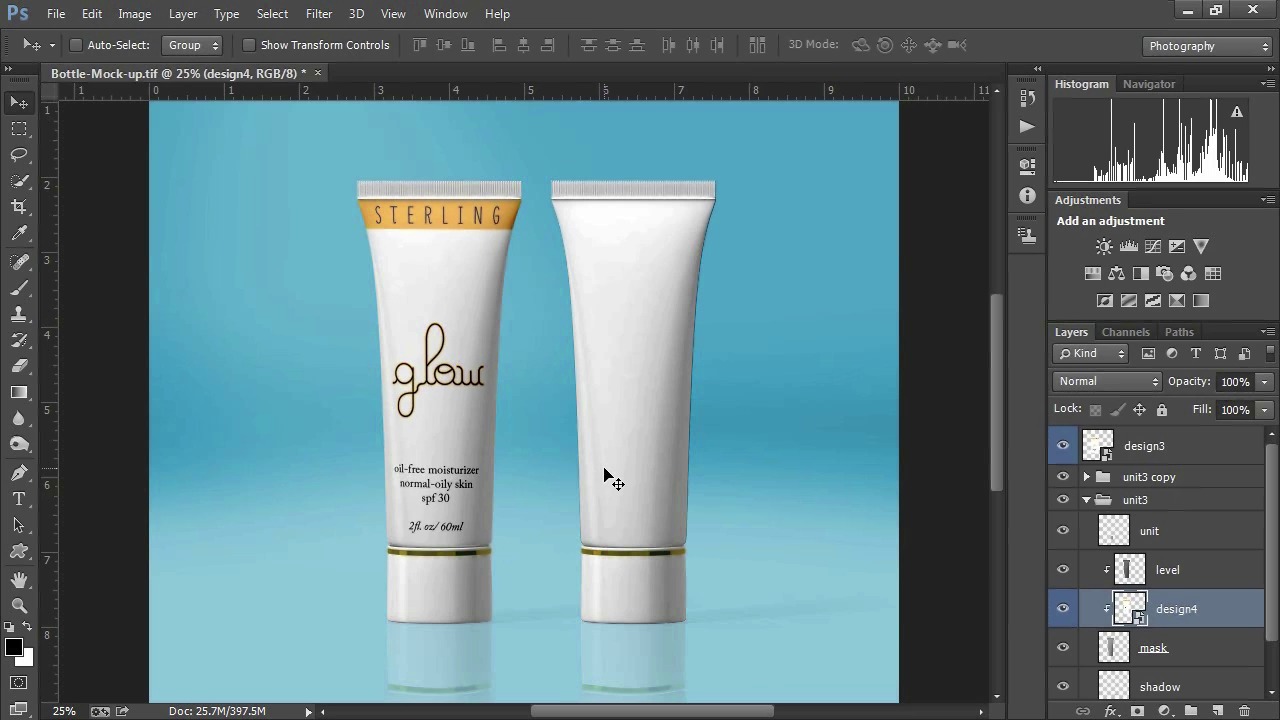Select the Brush tool
1280x720 pixels.
point(19,288)
